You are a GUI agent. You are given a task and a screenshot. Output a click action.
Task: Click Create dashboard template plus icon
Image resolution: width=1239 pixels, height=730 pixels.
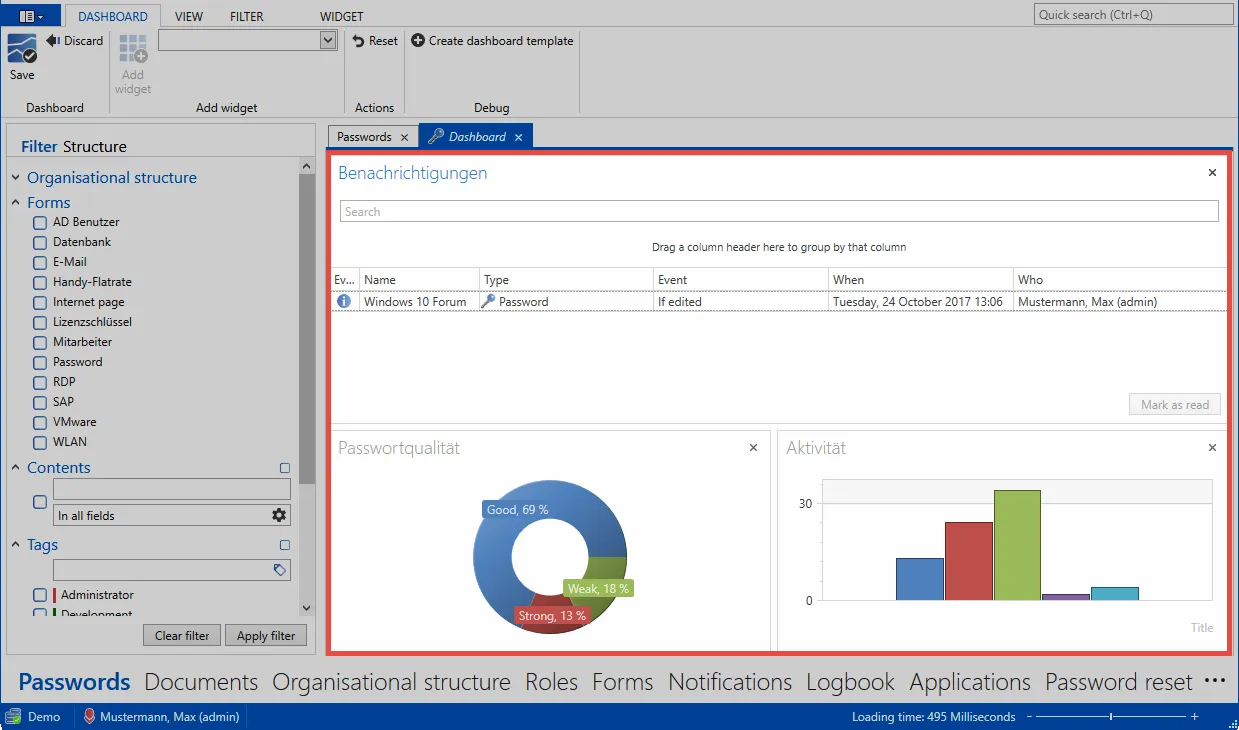418,41
